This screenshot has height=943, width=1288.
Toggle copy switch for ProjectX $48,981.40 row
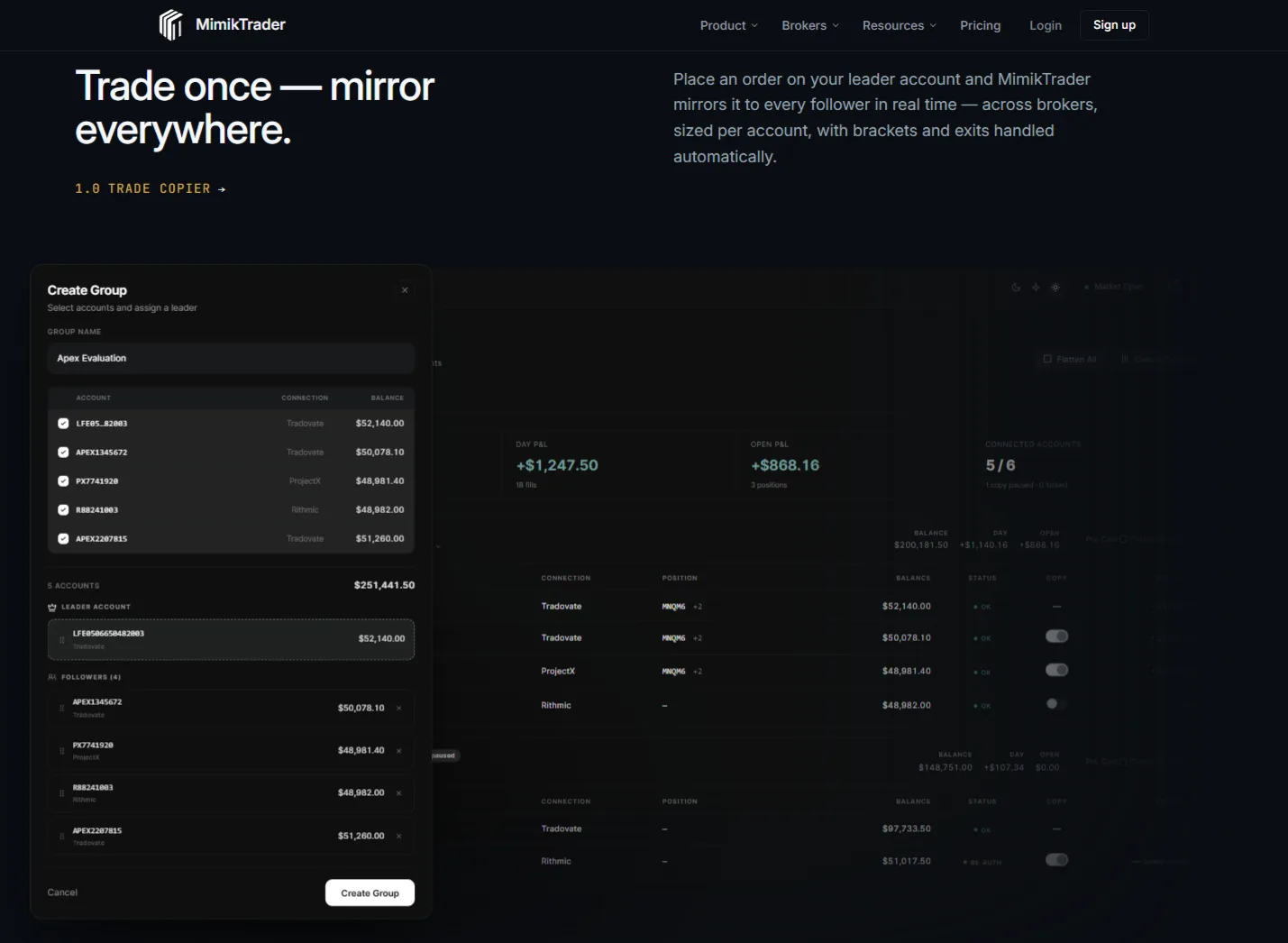1056,670
